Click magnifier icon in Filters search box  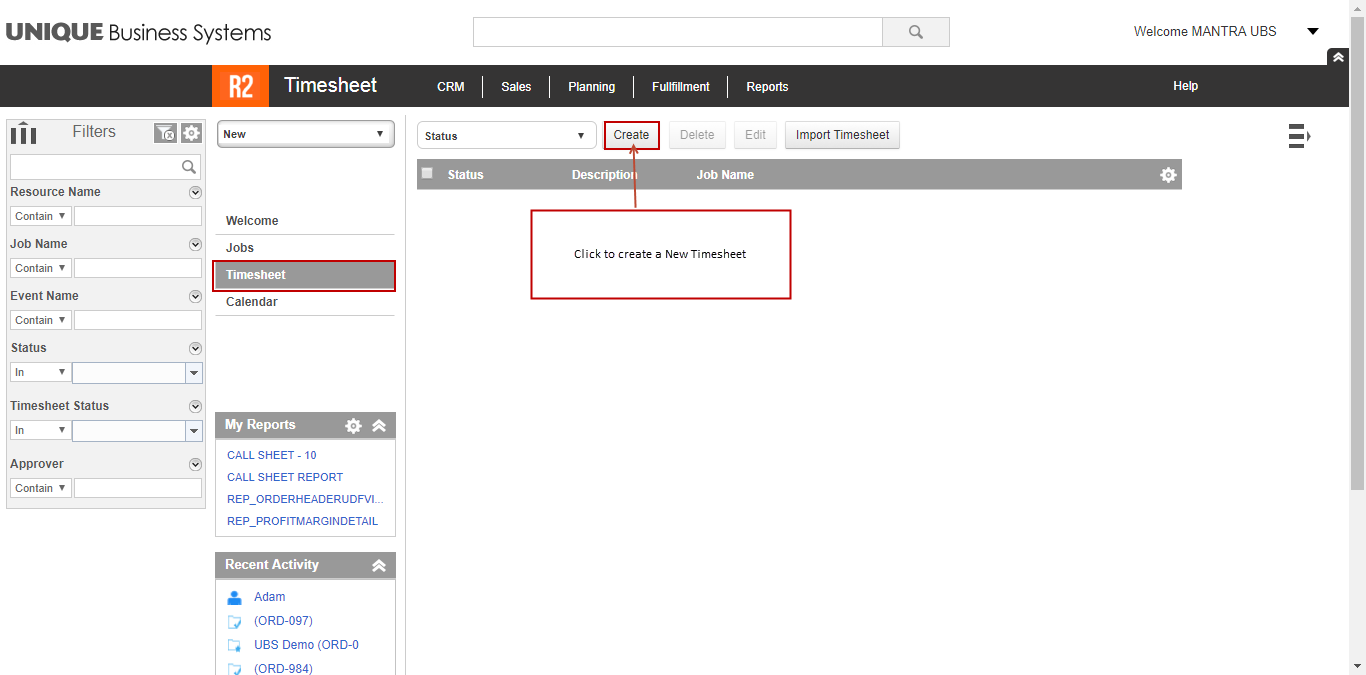189,167
